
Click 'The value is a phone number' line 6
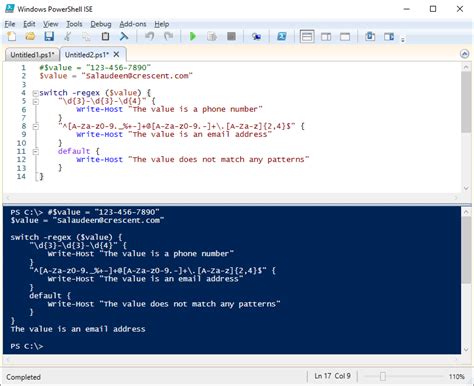(x=195, y=109)
